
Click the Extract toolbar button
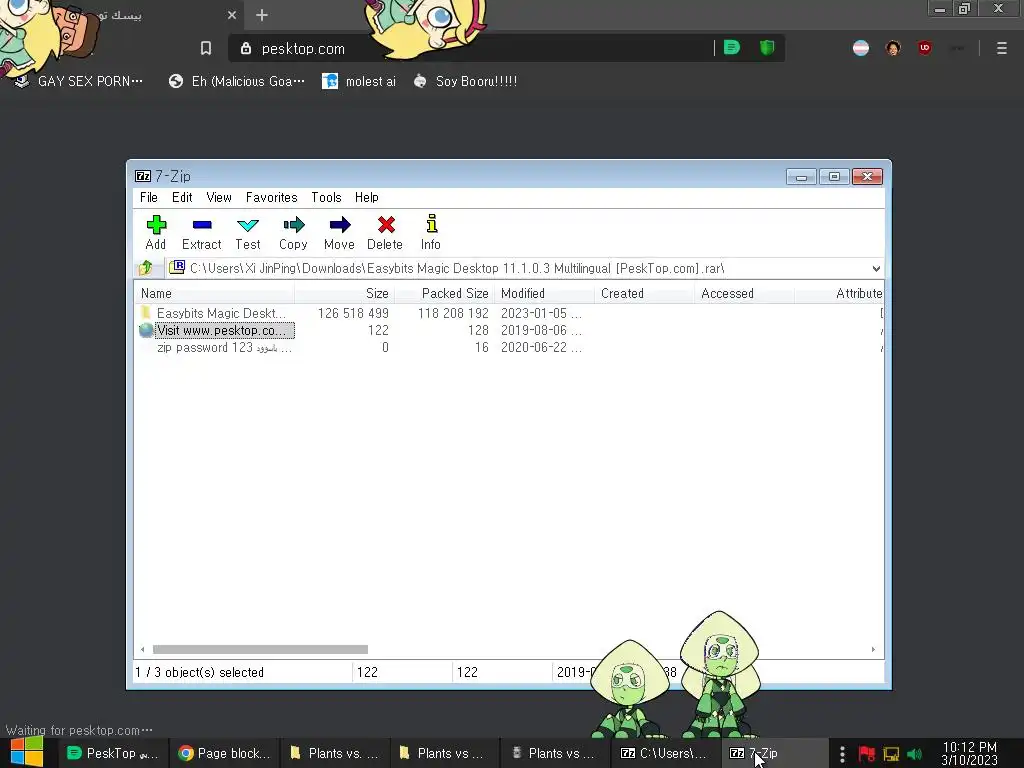pos(202,232)
